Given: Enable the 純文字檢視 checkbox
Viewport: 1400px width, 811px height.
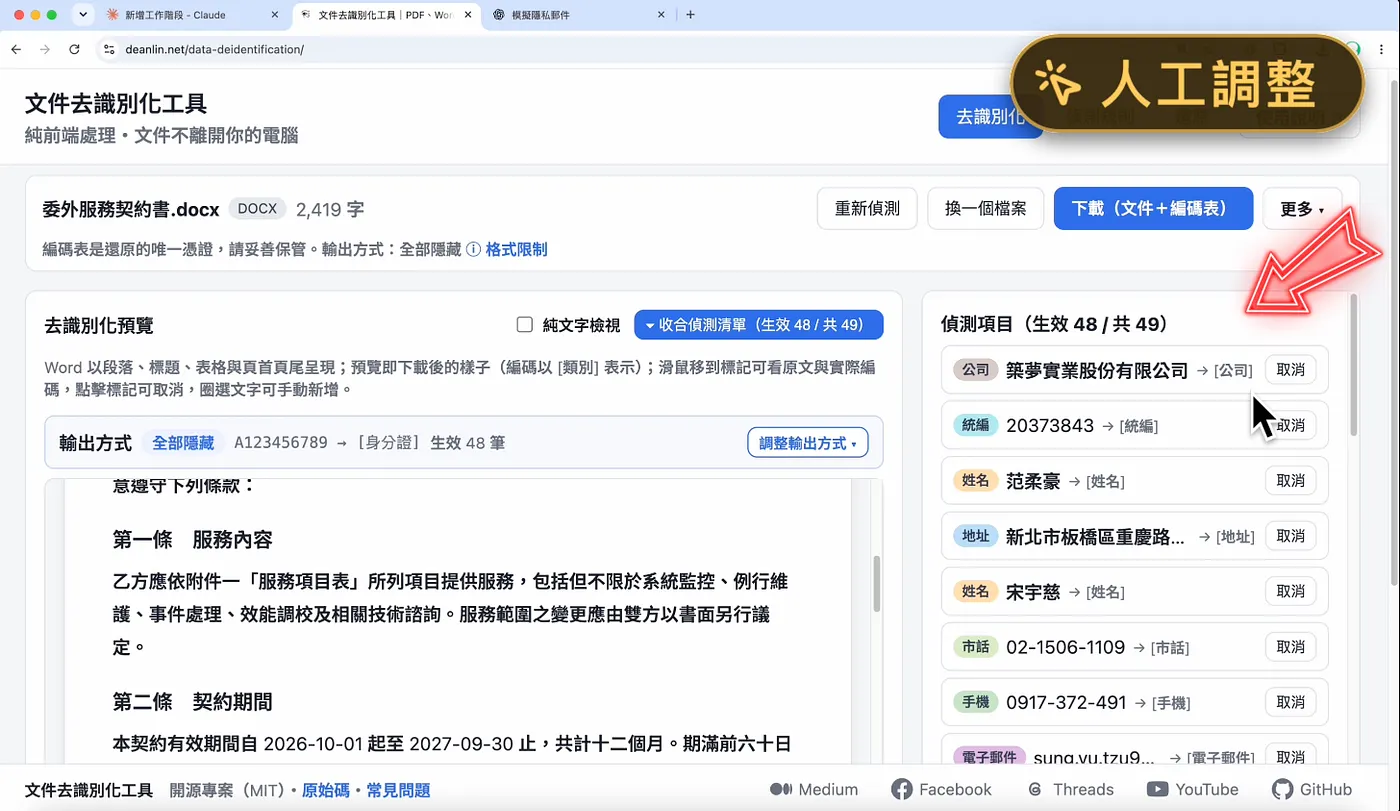Looking at the screenshot, I should coord(524,325).
